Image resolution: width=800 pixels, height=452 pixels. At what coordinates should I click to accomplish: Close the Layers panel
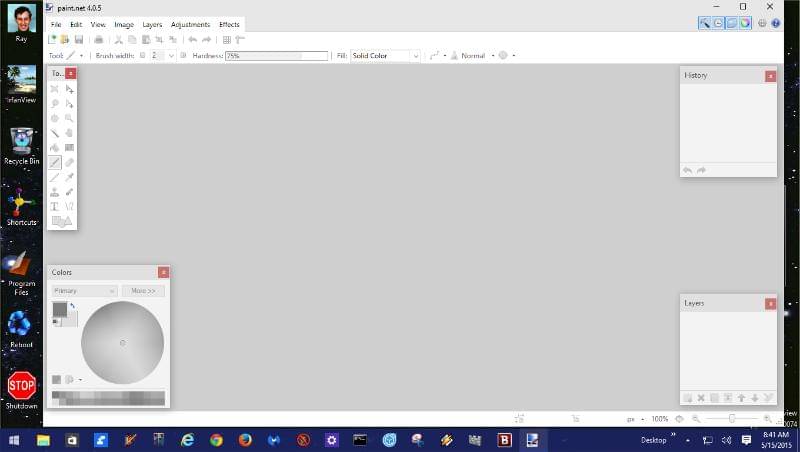(770, 303)
